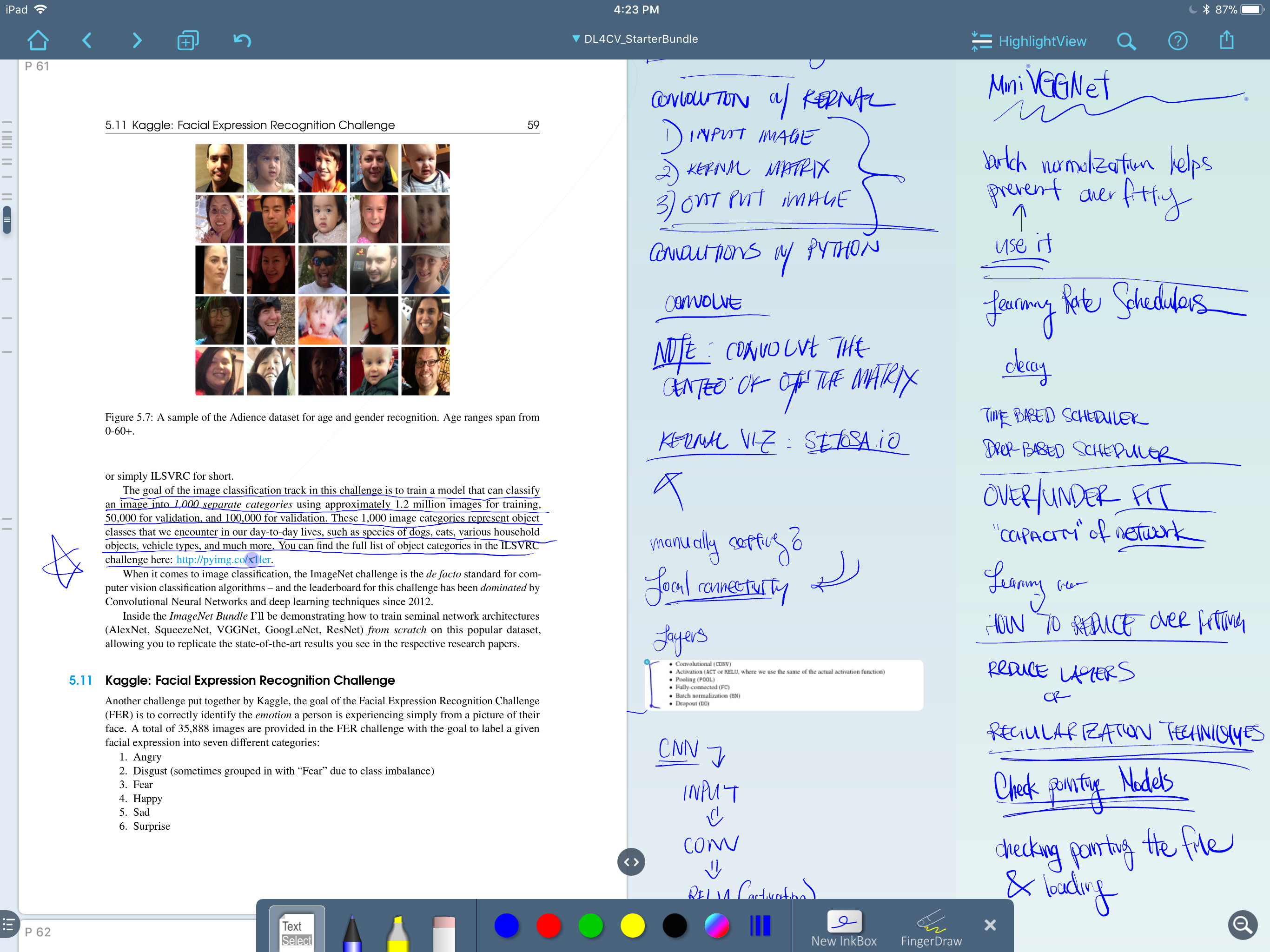1270x952 pixels.
Task: Expand the DL4CV_StarterBundle title dropdown
Action: (635, 39)
